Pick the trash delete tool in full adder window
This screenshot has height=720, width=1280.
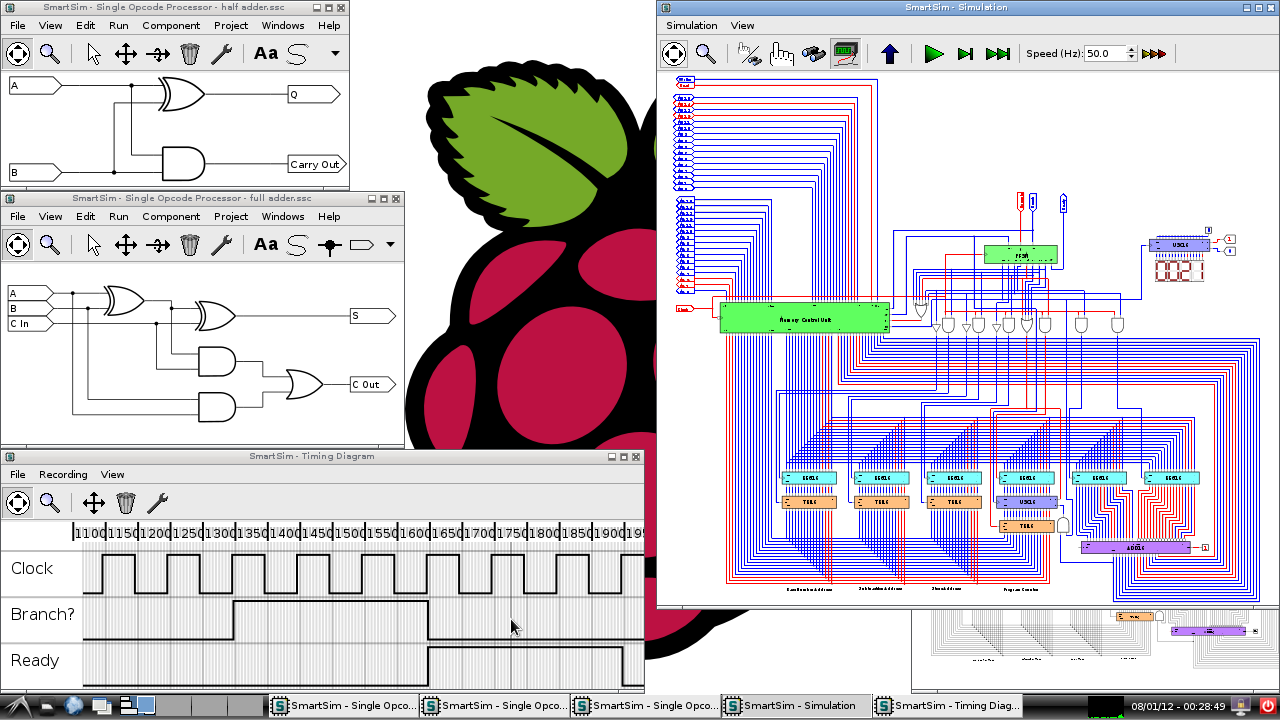click(x=190, y=244)
